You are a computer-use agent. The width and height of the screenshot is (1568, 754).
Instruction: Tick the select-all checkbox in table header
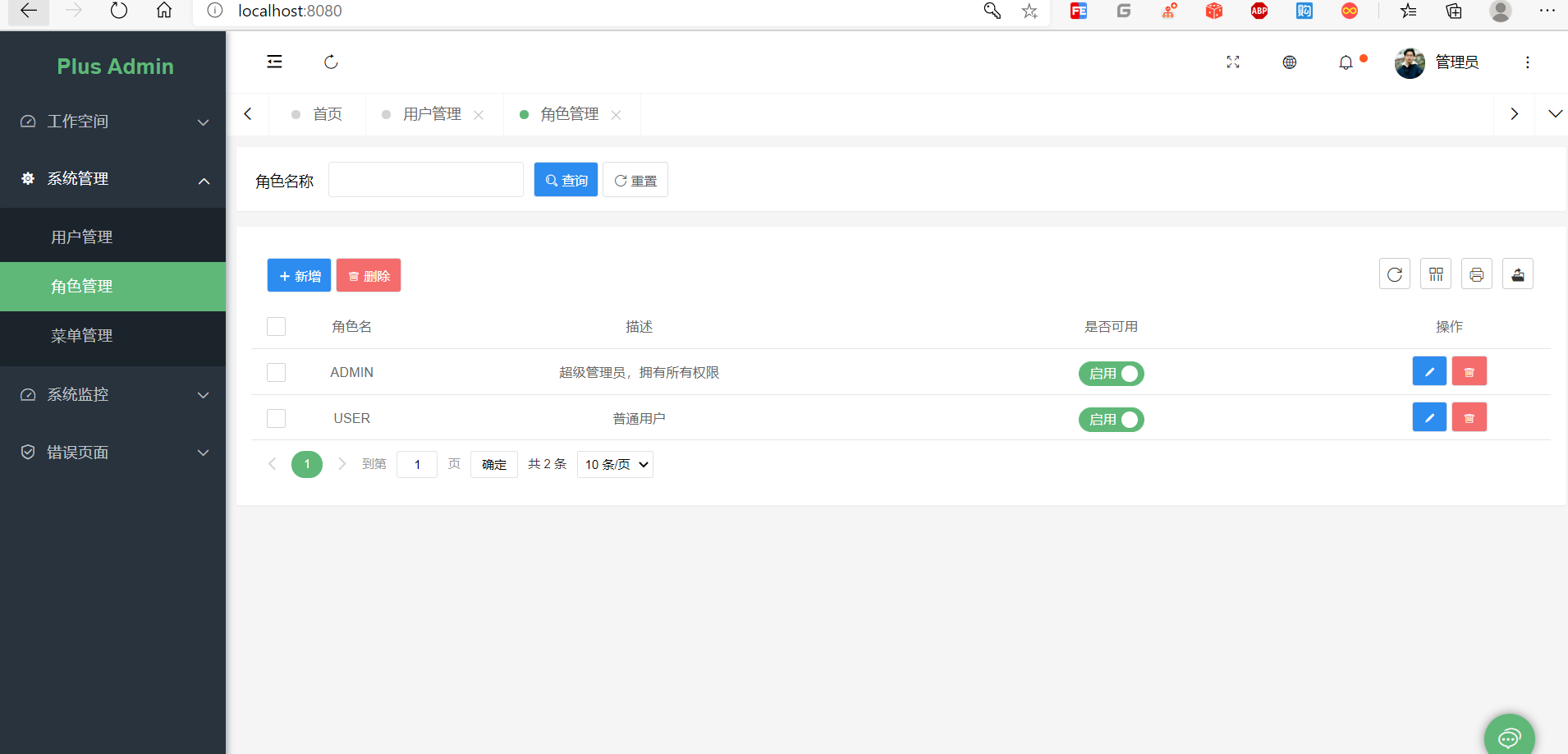pos(276,326)
